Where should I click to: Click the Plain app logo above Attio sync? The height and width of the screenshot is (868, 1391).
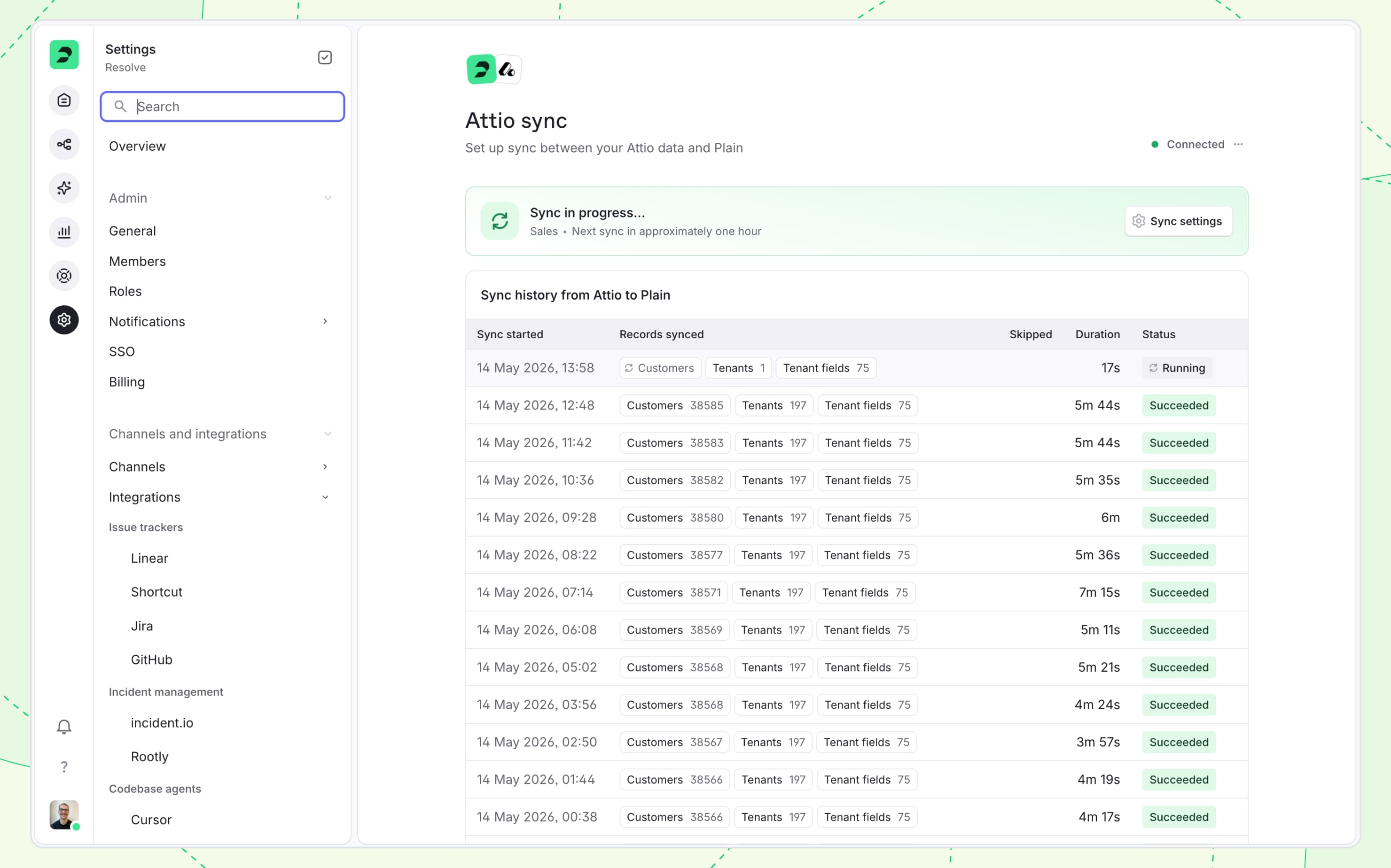(481, 70)
